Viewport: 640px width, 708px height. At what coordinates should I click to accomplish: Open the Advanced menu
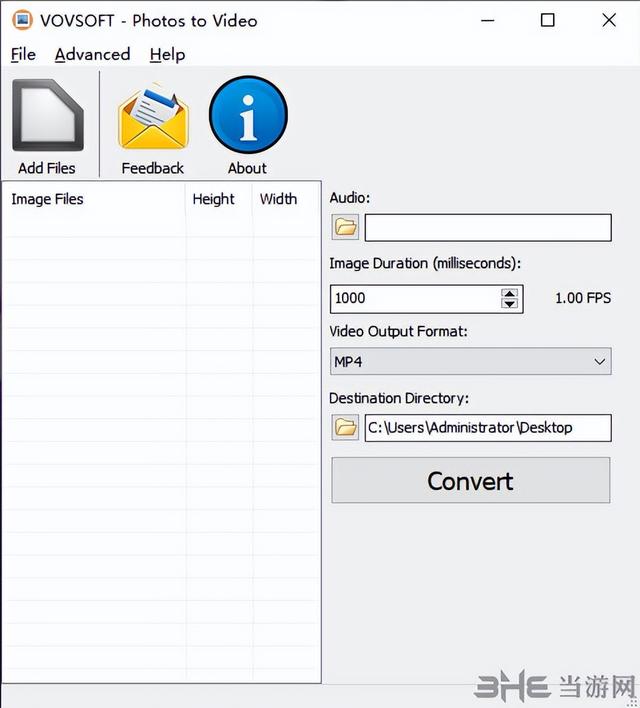tap(93, 55)
